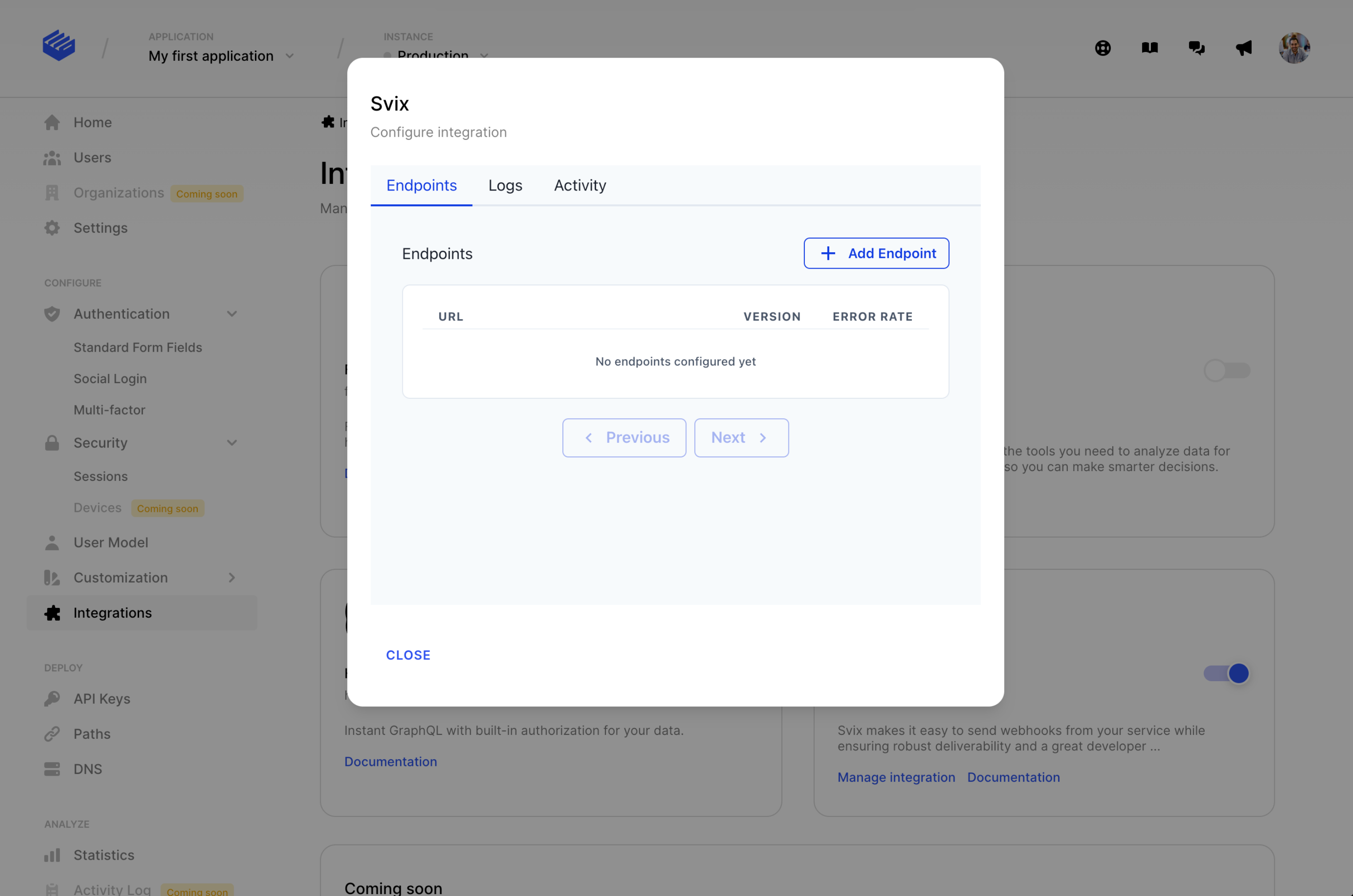Open the application selector dropdown
This screenshot has width=1353, height=896.
click(x=221, y=56)
